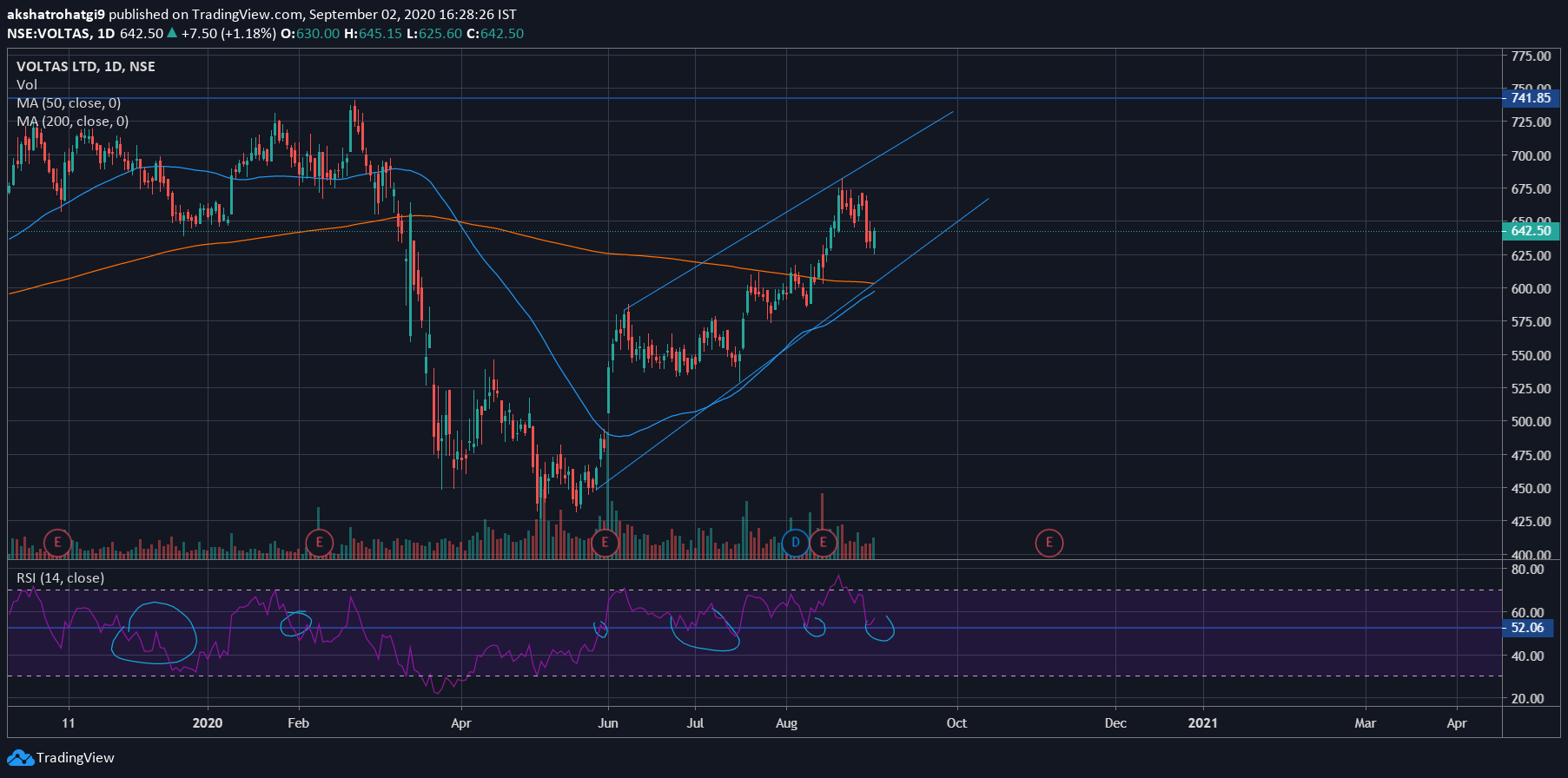Select the RSI (14, close) legend
Image resolution: width=1568 pixels, height=778 pixels.
point(61,578)
